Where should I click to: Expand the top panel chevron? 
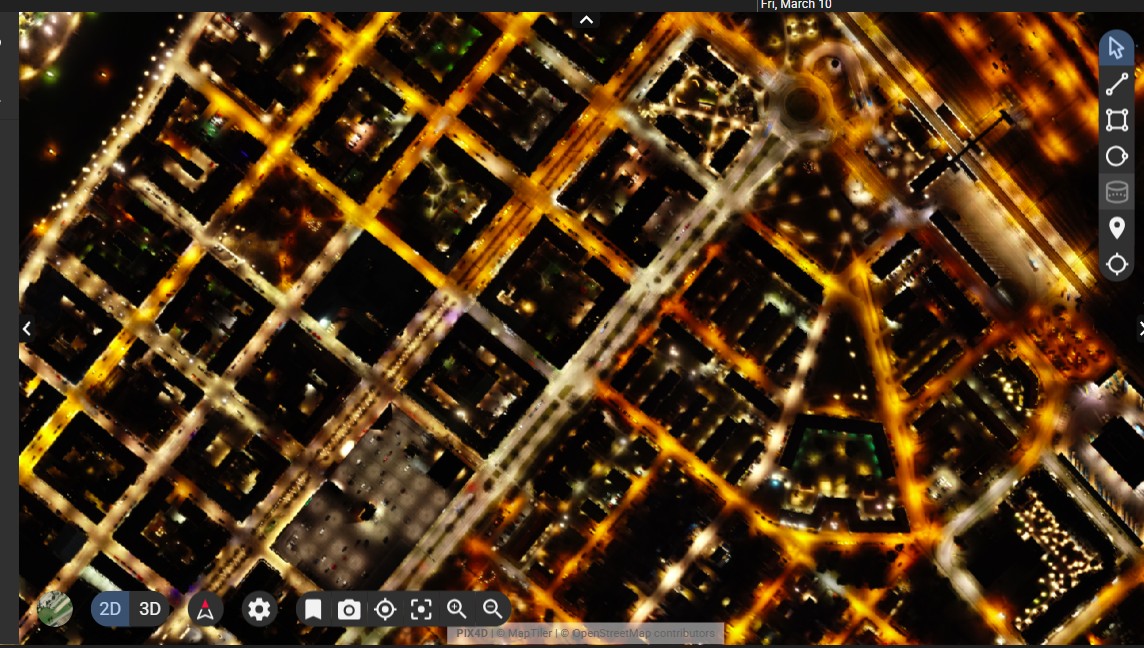586,20
